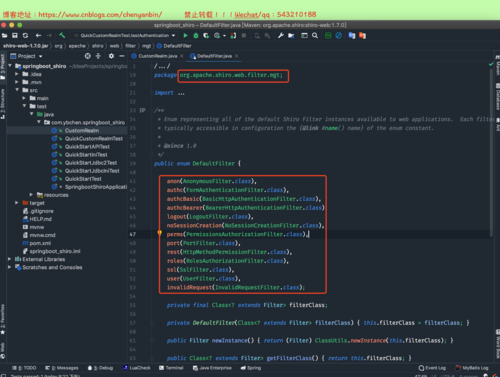Click the expand/collapse all icon in Project panel
Viewport: 500px width, 377px height.
98,56
